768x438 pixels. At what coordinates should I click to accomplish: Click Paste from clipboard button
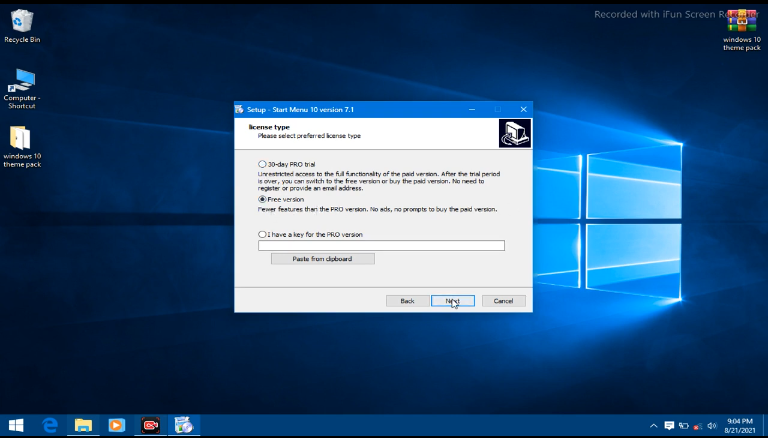coord(323,259)
